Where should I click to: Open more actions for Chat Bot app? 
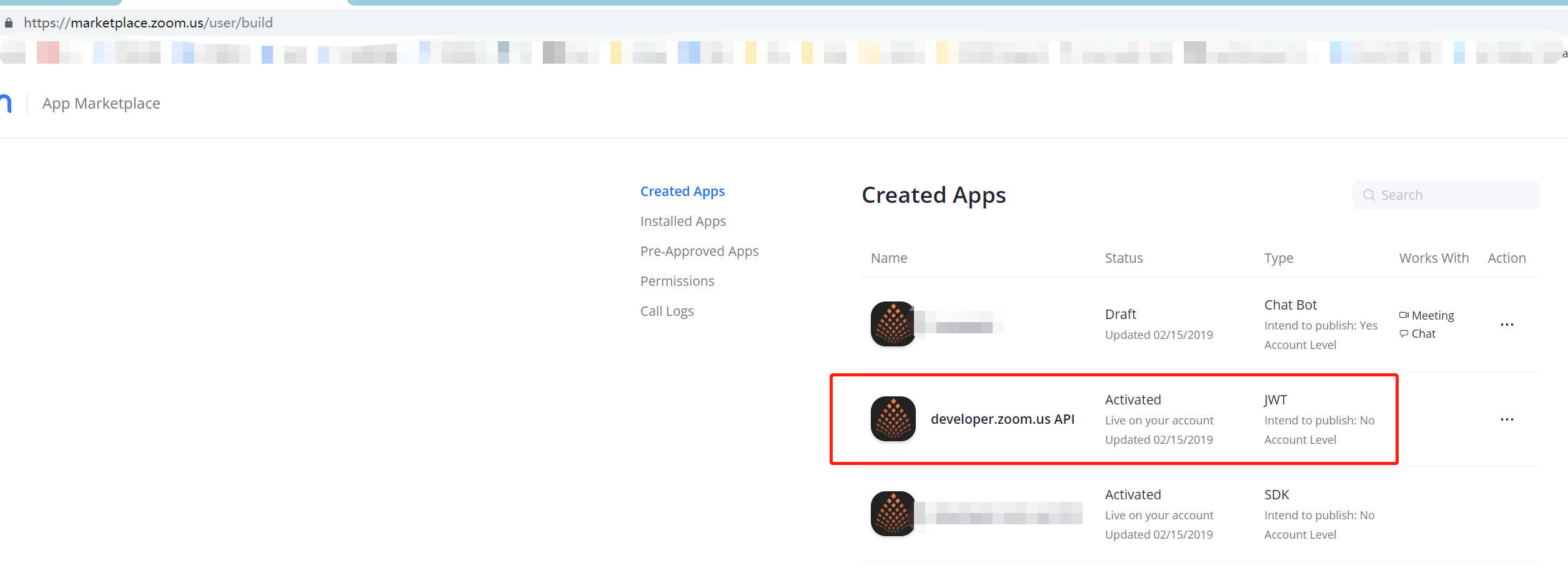coord(1507,325)
